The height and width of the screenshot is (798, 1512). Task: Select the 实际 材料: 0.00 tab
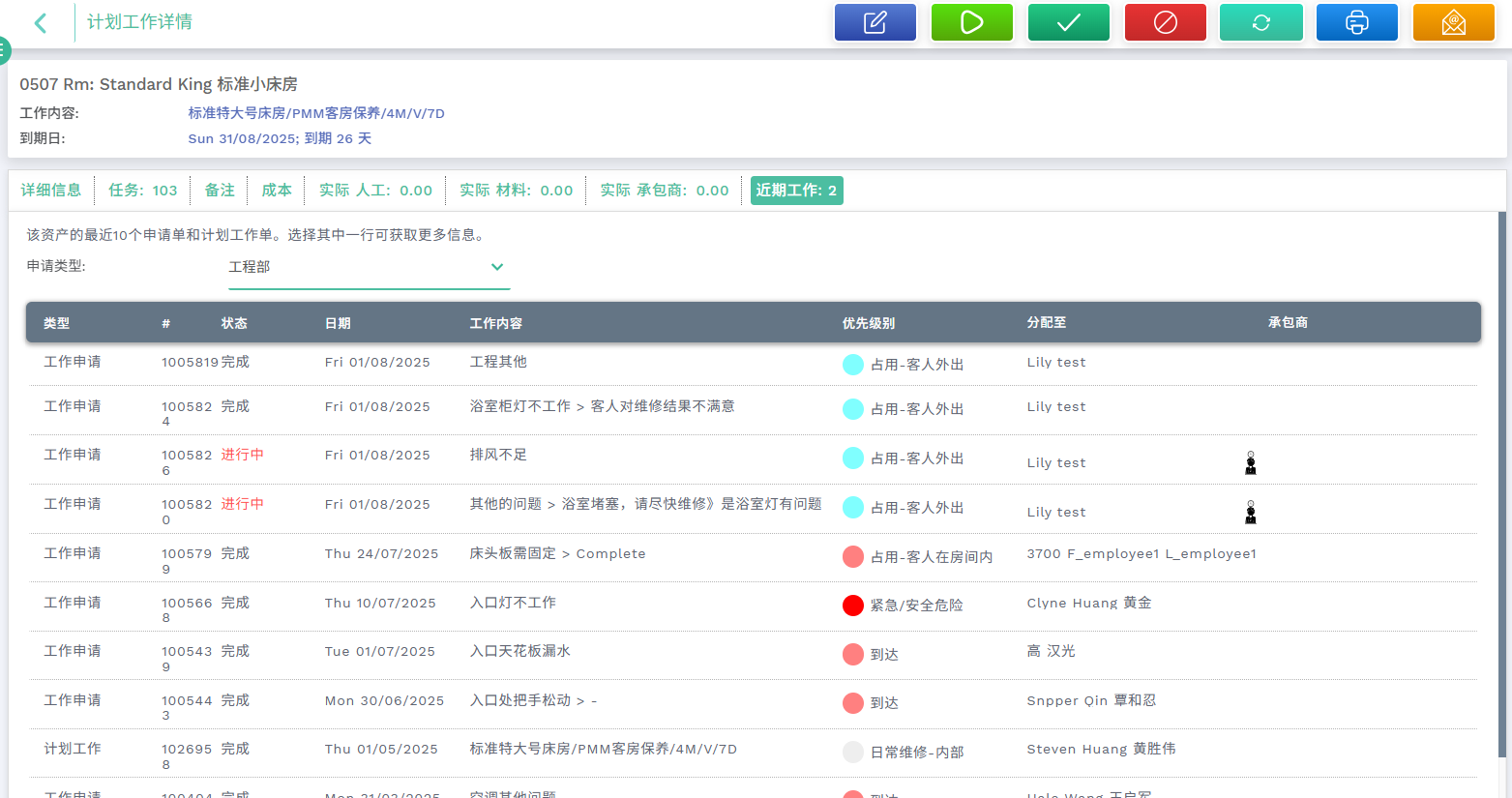point(517,191)
